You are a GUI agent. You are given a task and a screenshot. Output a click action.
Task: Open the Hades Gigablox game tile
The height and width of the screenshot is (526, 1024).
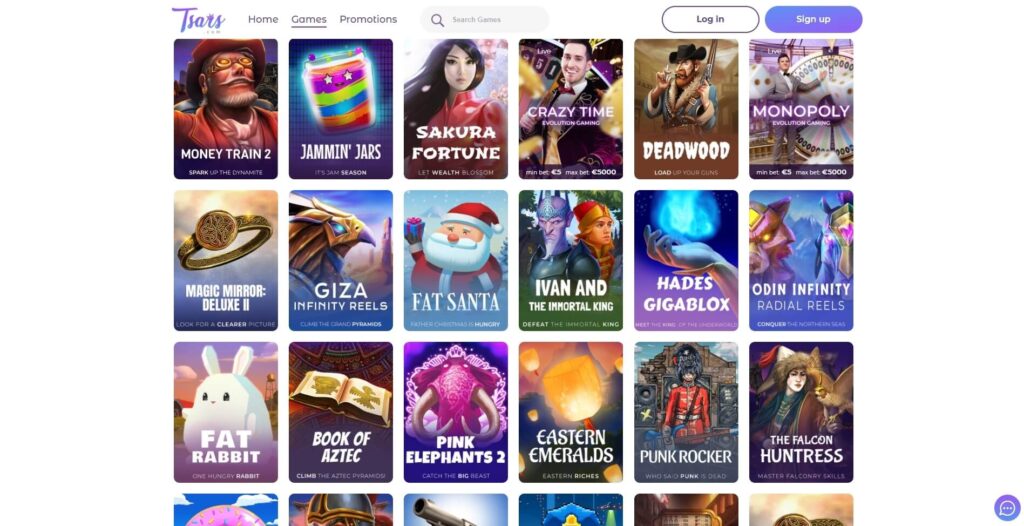[x=686, y=261]
